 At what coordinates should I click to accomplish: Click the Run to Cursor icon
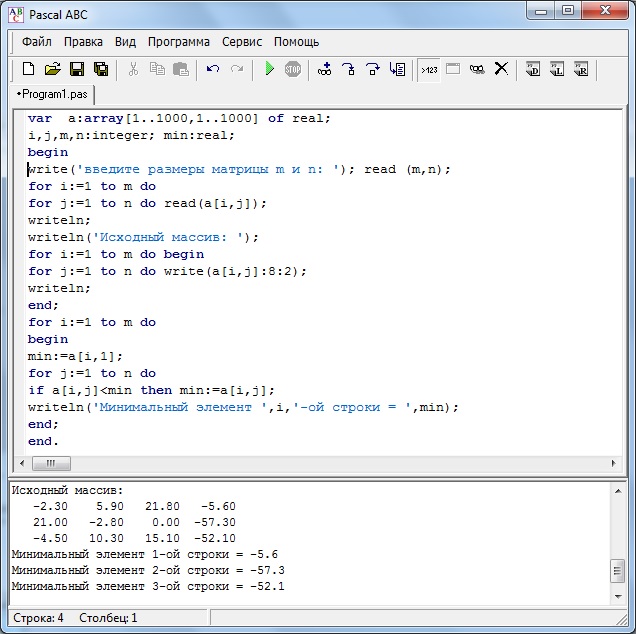(397, 69)
